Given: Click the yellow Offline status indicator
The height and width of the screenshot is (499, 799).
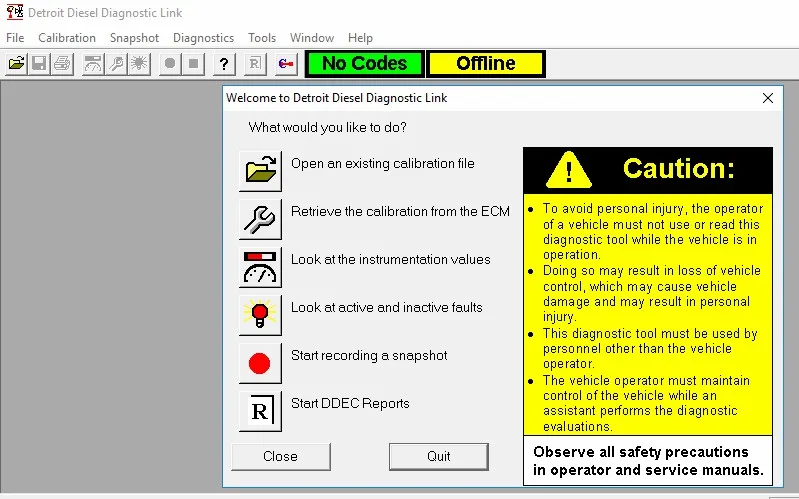Looking at the screenshot, I should (486, 64).
